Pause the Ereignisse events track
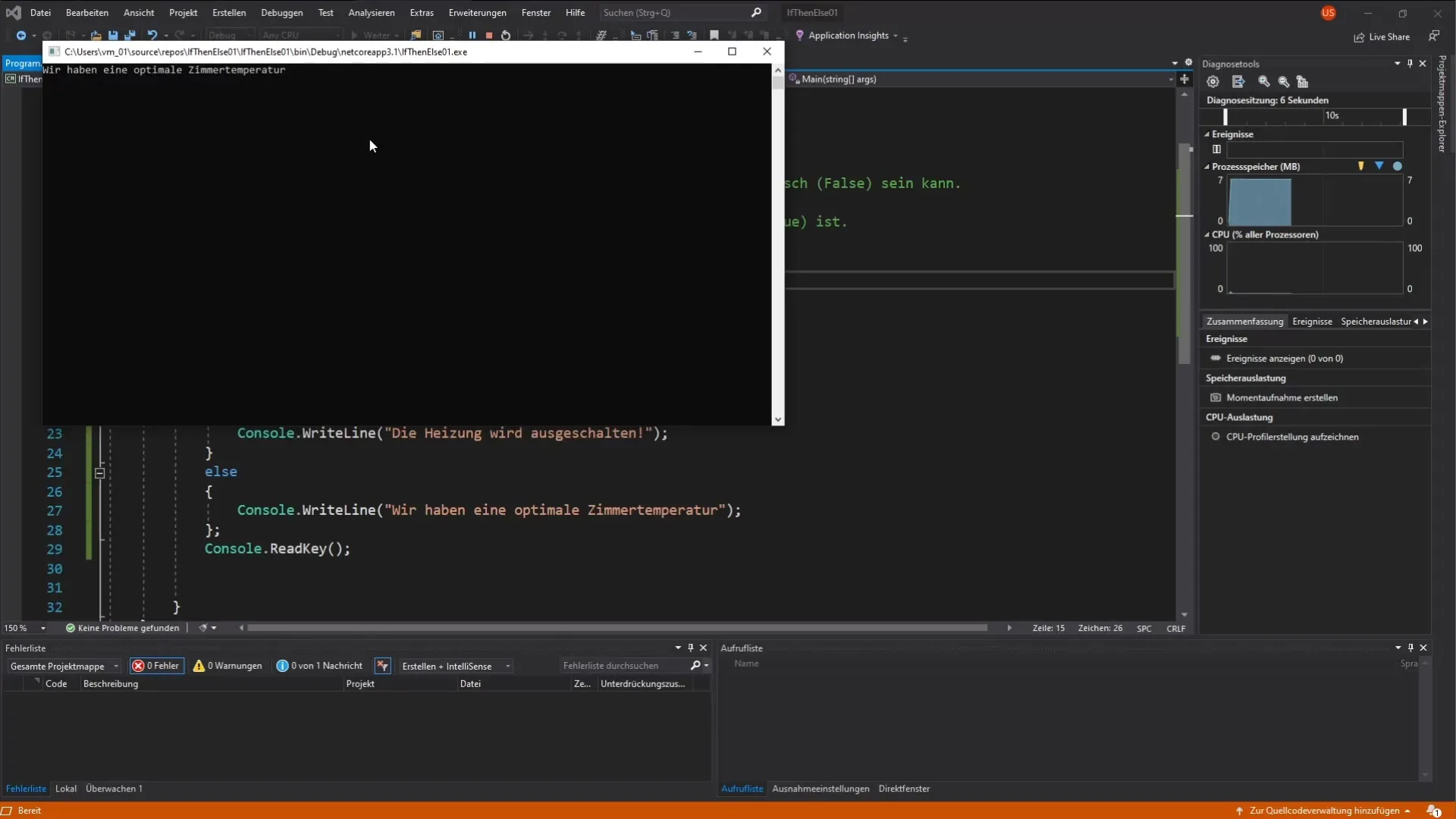Viewport: 1456px width, 819px height. coord(1216,149)
